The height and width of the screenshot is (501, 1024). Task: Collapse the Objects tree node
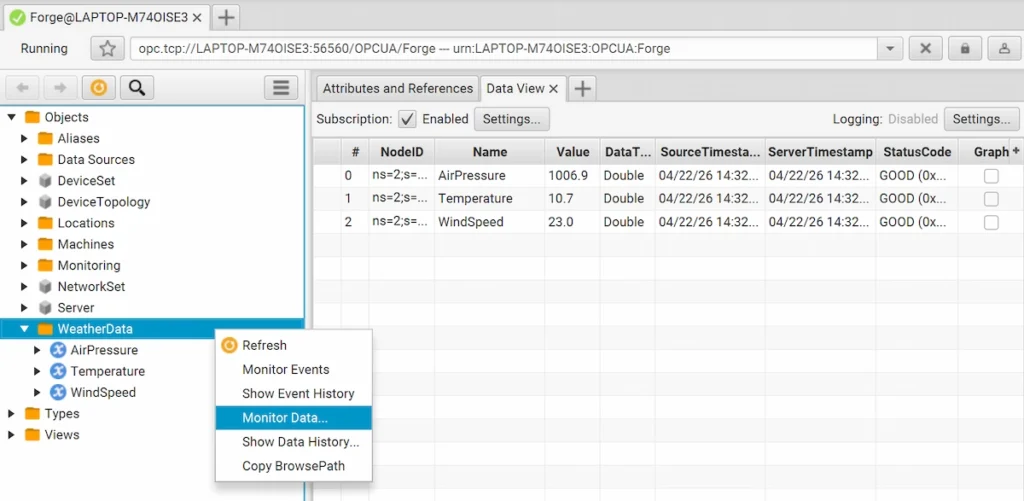[x=11, y=118]
